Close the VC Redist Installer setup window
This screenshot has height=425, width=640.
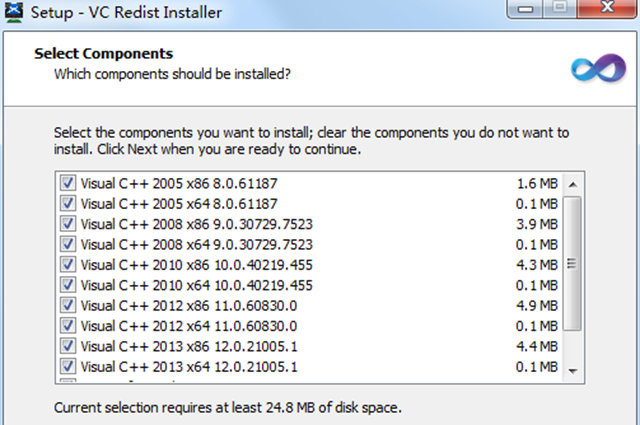(x=607, y=7)
